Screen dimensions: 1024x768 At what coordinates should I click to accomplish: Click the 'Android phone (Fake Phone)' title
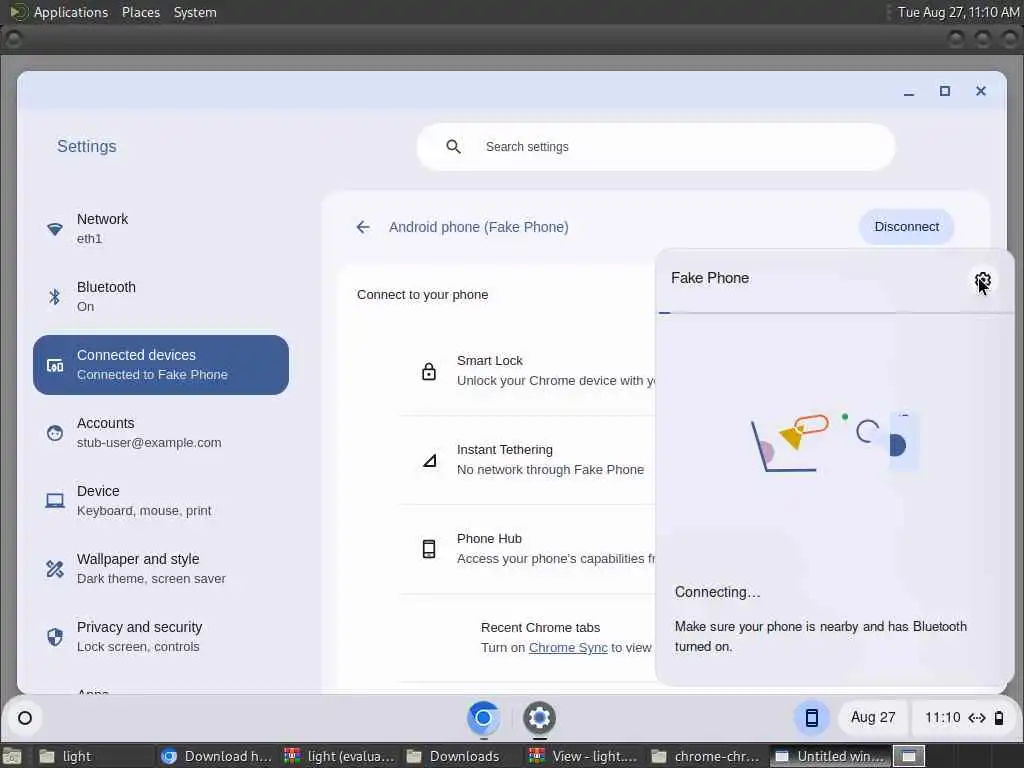(479, 227)
